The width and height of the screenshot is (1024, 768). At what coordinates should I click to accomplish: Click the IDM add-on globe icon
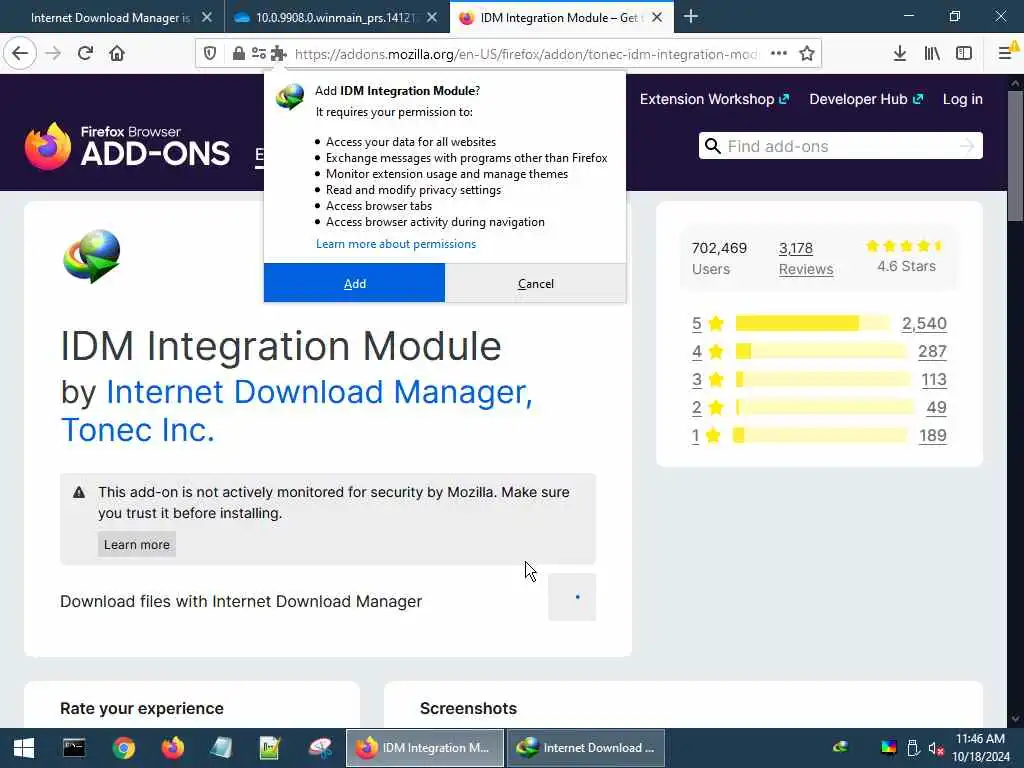(x=92, y=256)
